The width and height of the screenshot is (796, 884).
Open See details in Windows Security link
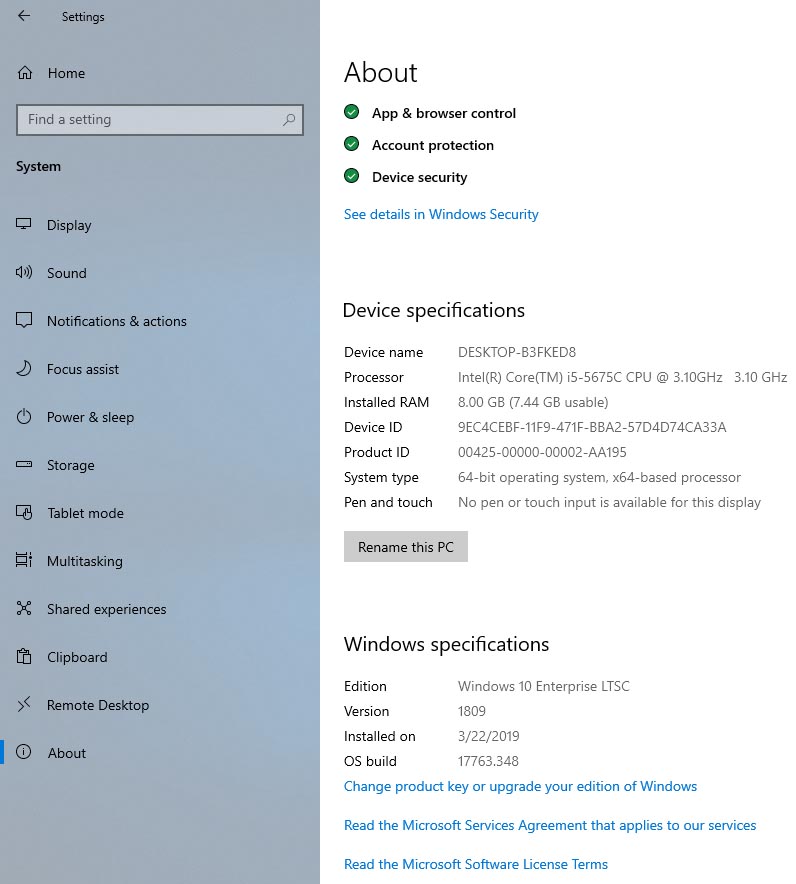point(441,214)
